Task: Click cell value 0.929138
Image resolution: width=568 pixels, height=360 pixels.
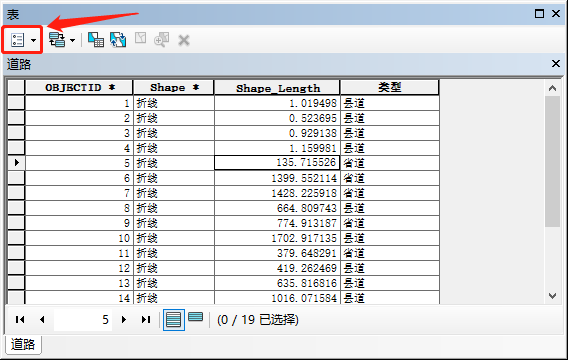Action: pyautogui.click(x=277, y=133)
